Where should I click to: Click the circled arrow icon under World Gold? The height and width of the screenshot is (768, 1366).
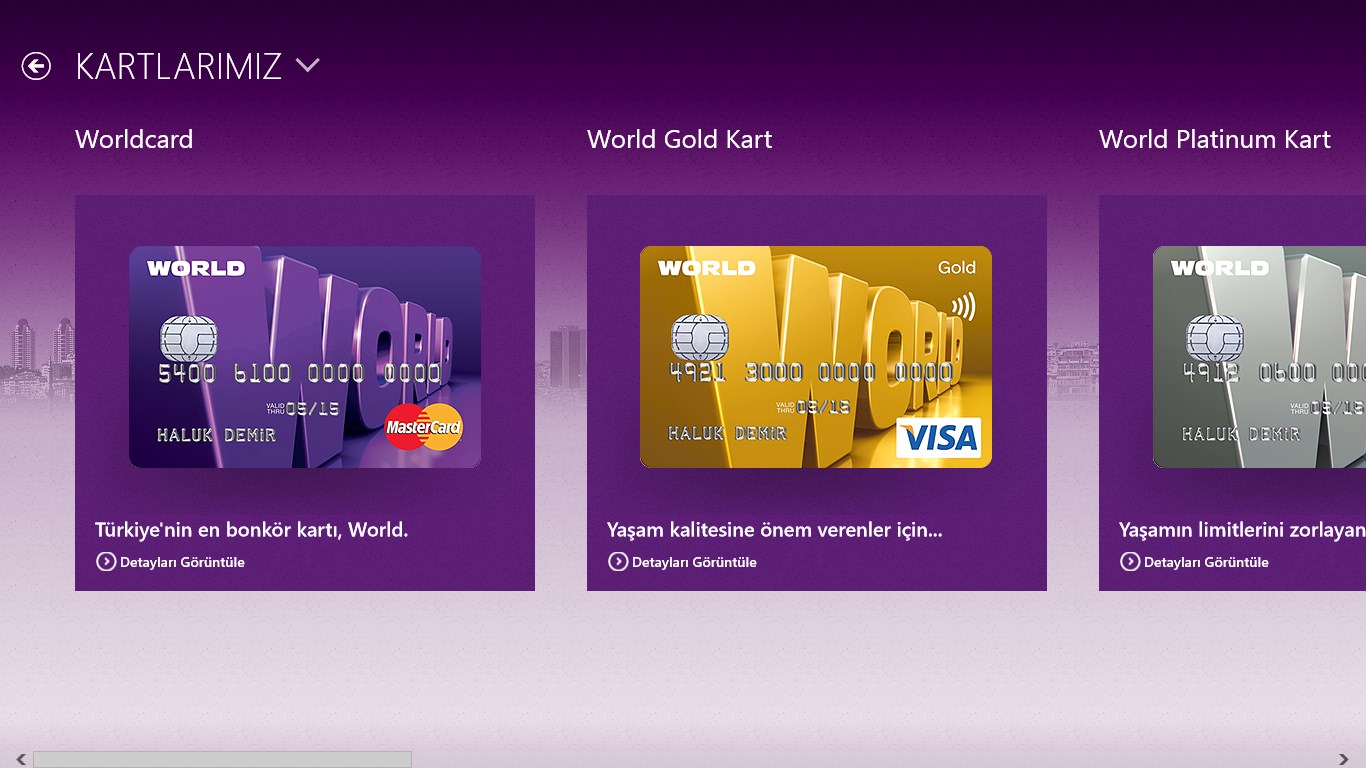(x=618, y=562)
